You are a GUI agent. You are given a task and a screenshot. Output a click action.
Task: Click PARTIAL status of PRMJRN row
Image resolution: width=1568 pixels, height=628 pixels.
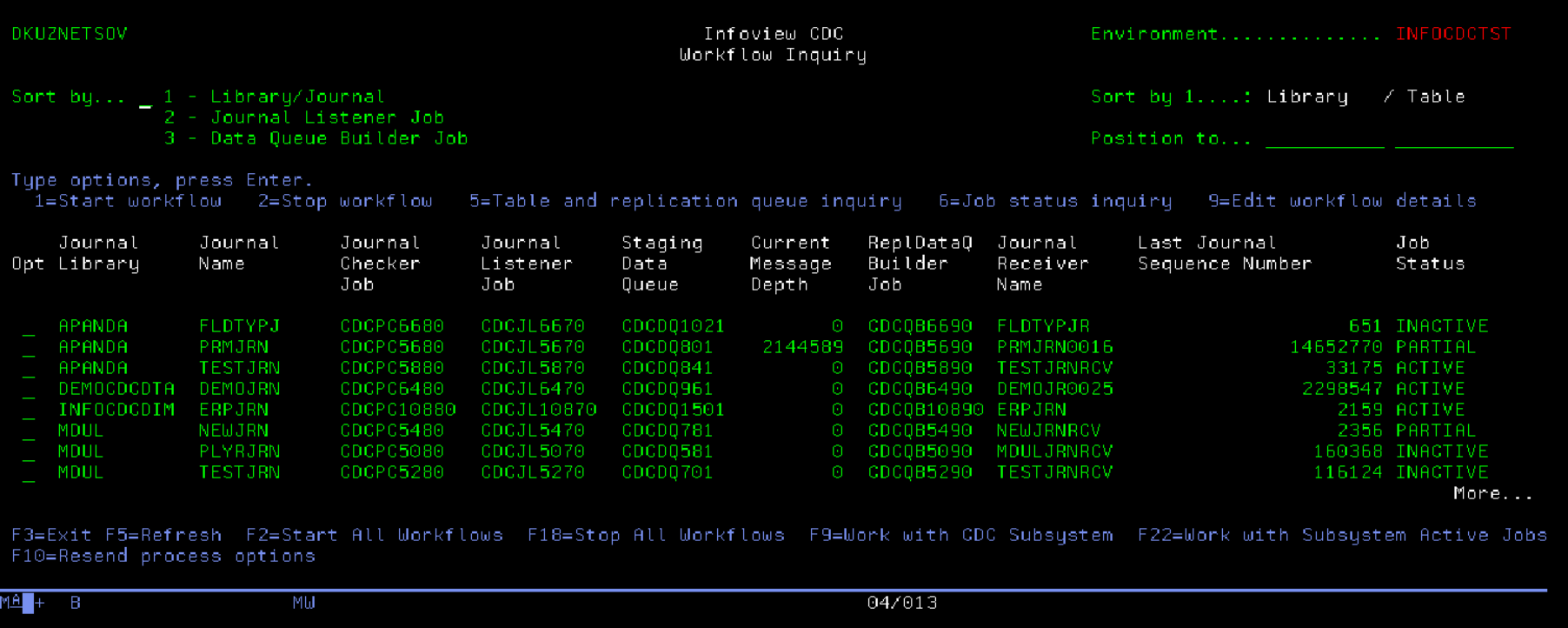pos(1437,347)
